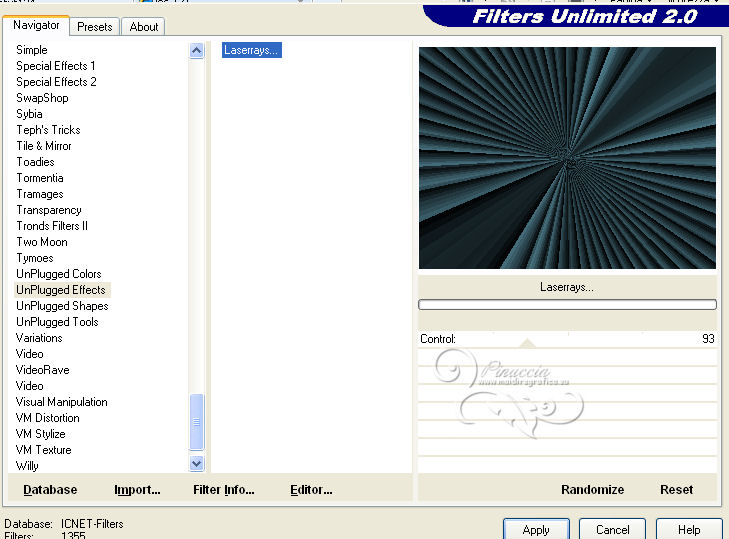Open Filter Info...
729x539 pixels.
tap(224, 490)
